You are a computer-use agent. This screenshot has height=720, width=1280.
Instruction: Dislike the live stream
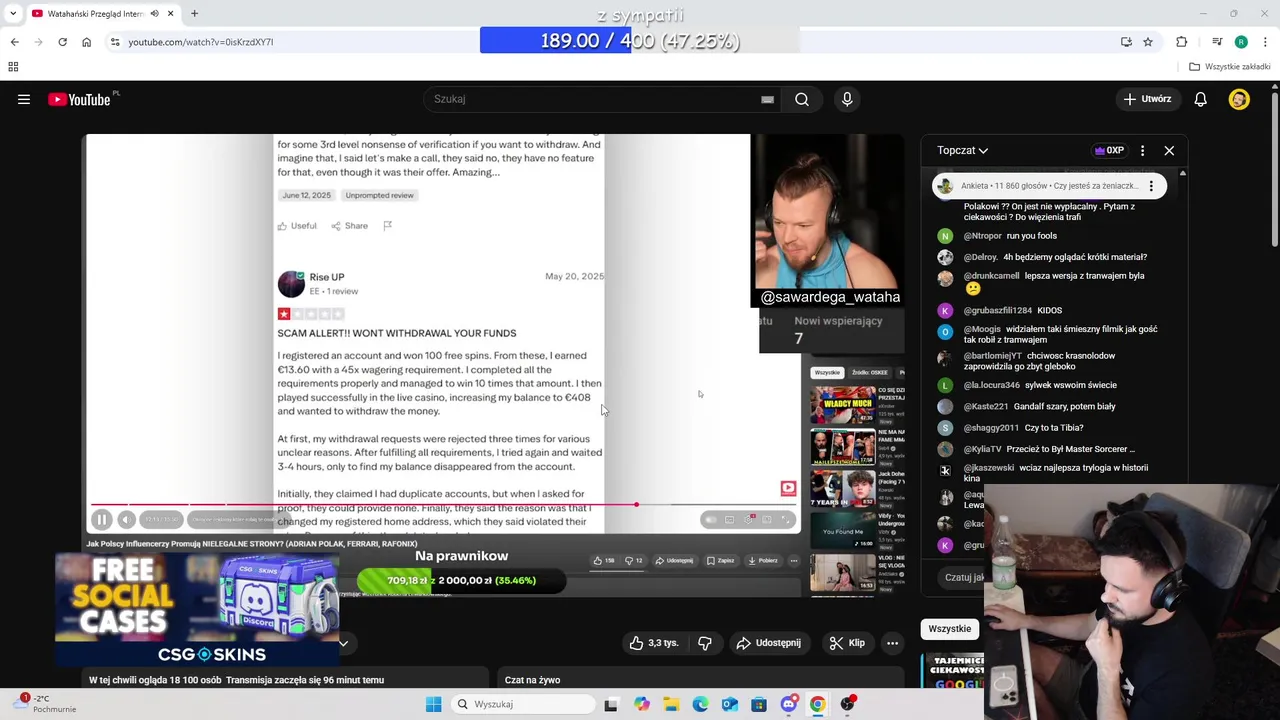coord(705,643)
